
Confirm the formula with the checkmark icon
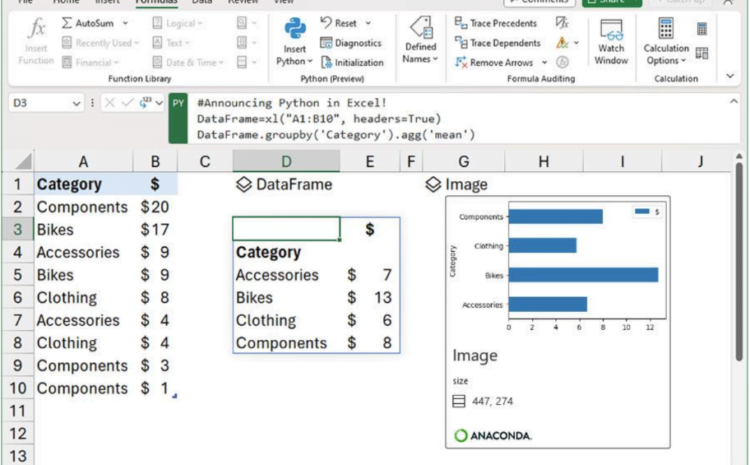tap(127, 103)
